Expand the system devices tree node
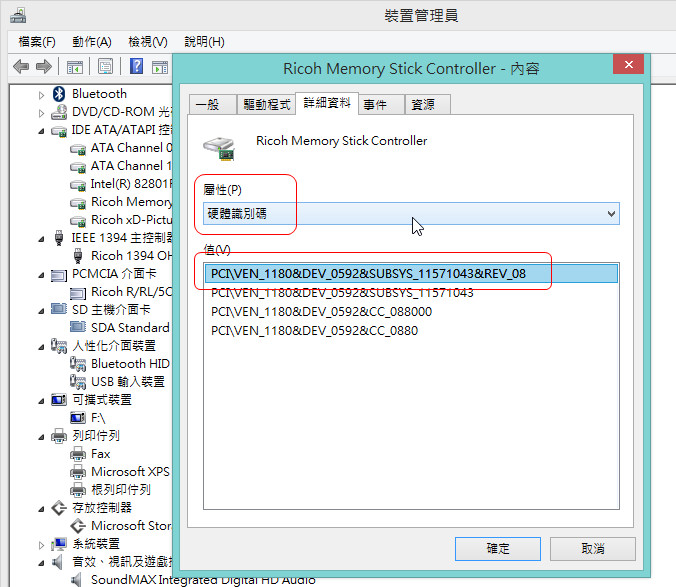The image size is (676, 587). pos(41,545)
